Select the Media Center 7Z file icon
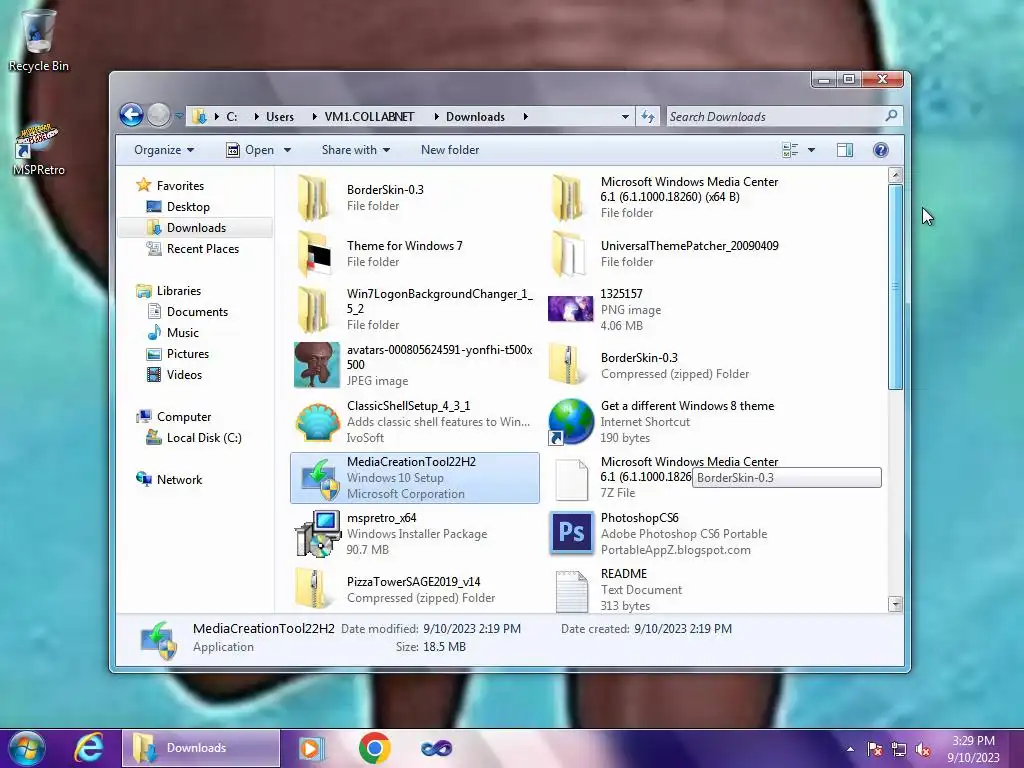 tap(571, 479)
